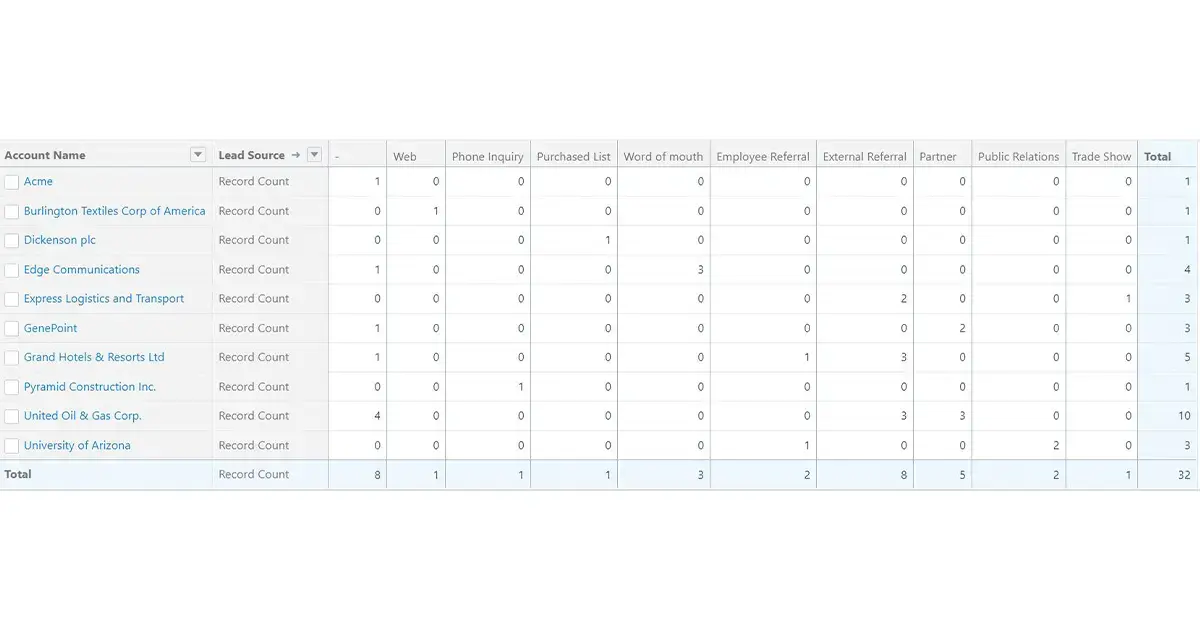Open the Acme account link
The height and width of the screenshot is (630, 1200).
click(40, 181)
